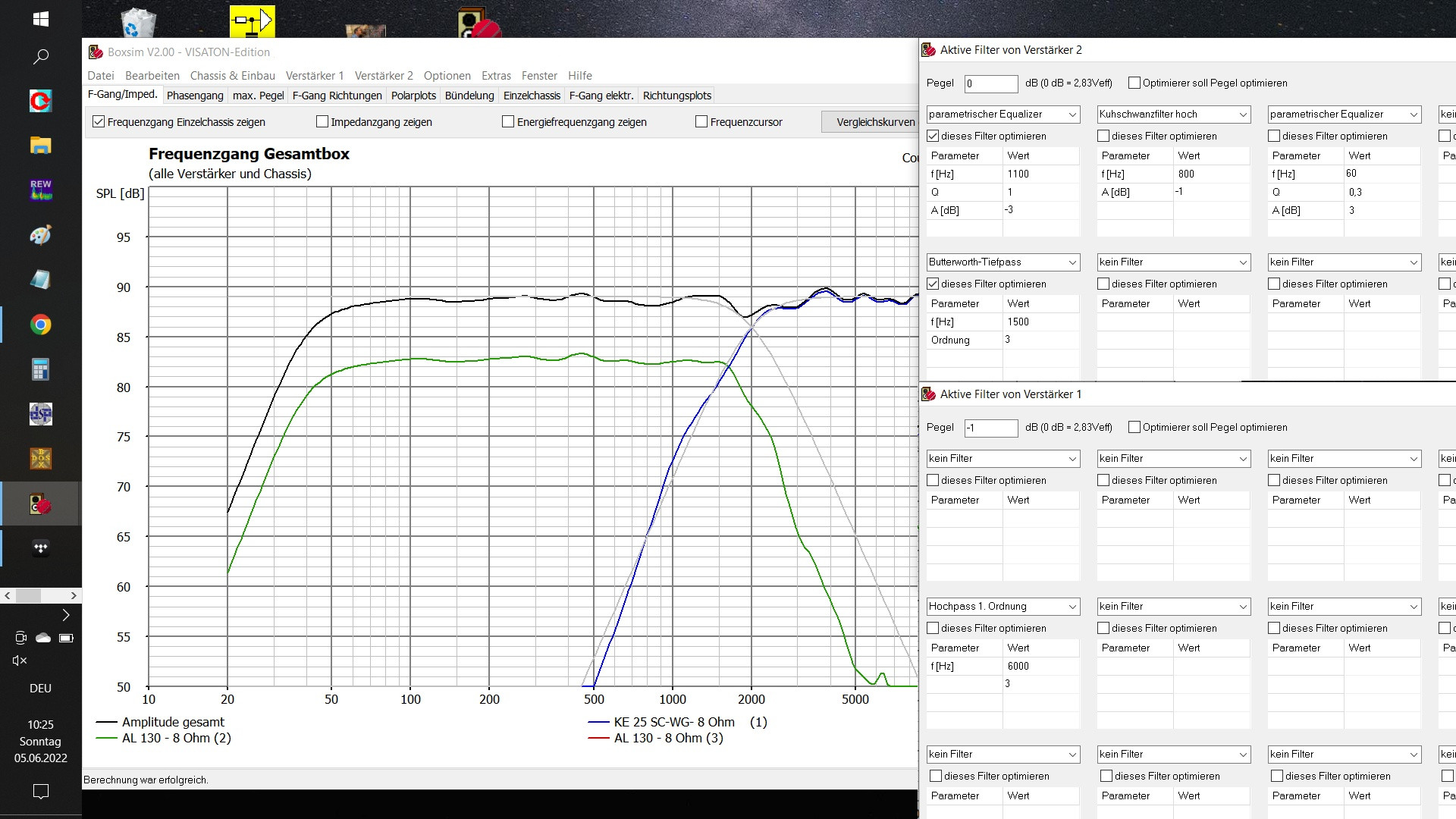This screenshot has width=1456, height=819.
Task: Switch to the Polarplots tab
Action: point(413,96)
